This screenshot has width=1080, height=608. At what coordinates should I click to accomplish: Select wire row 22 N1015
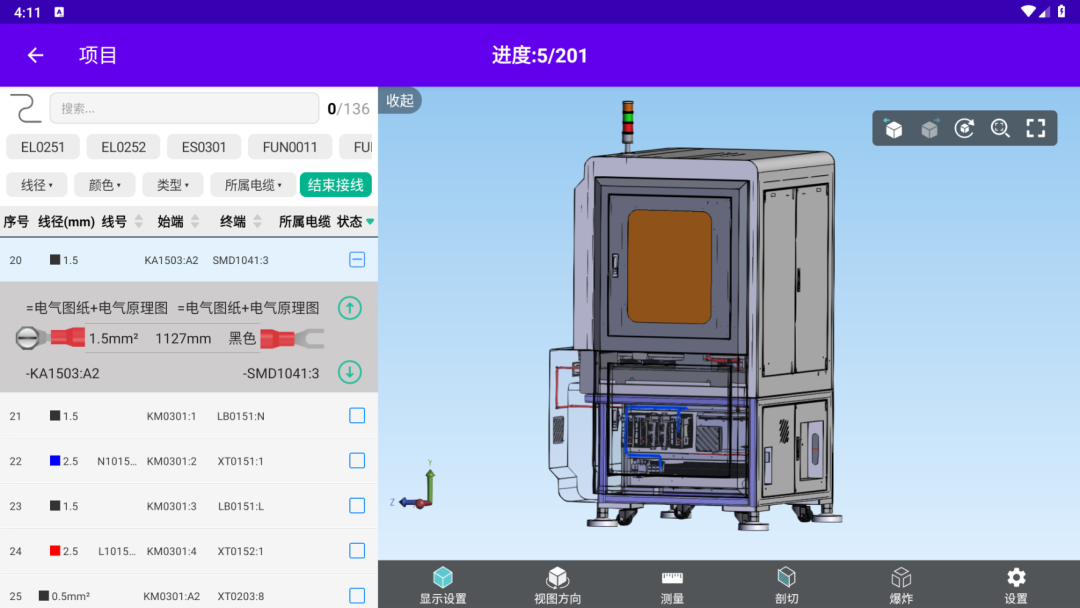tap(189, 461)
